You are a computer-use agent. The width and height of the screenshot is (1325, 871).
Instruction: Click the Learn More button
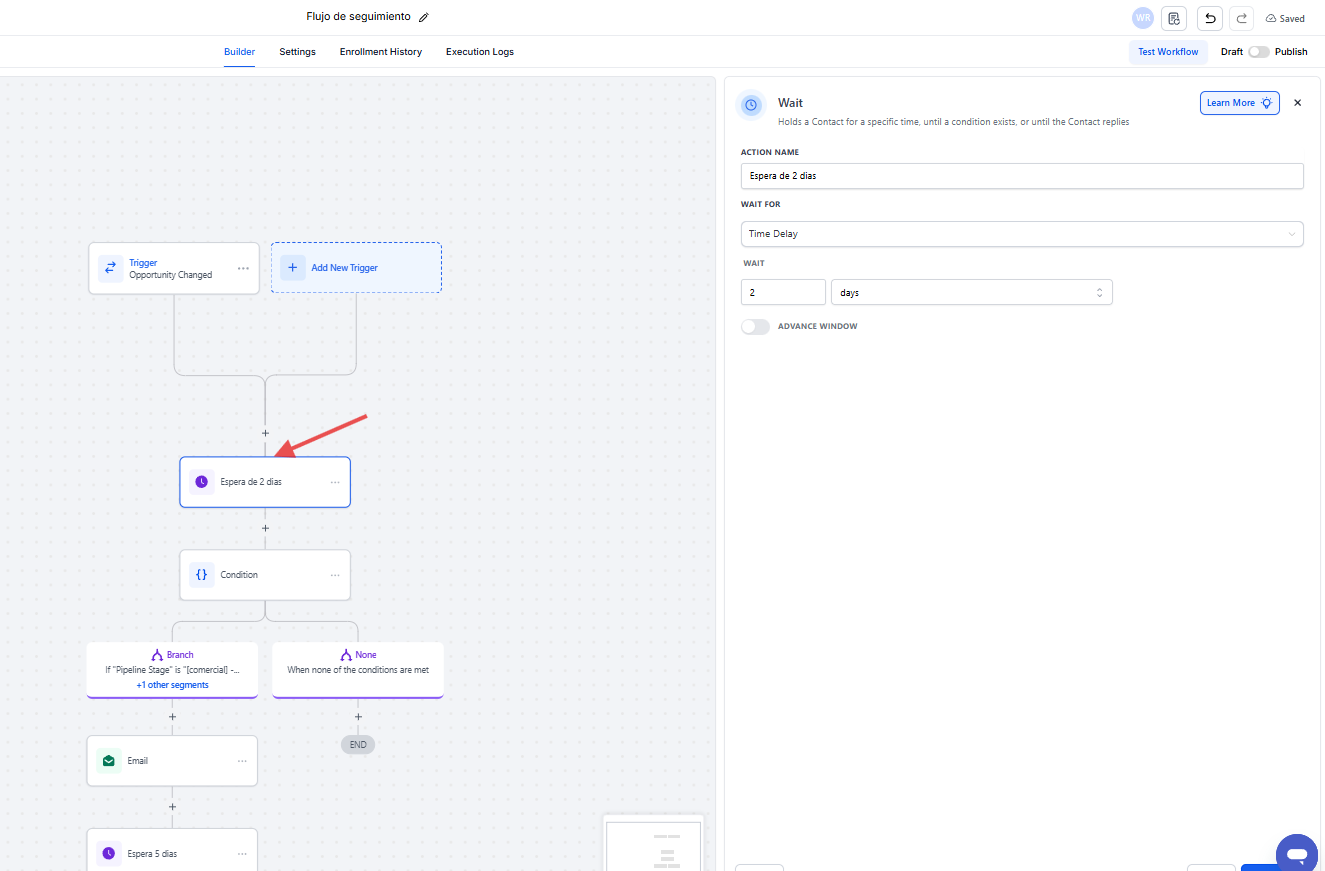tap(1239, 103)
